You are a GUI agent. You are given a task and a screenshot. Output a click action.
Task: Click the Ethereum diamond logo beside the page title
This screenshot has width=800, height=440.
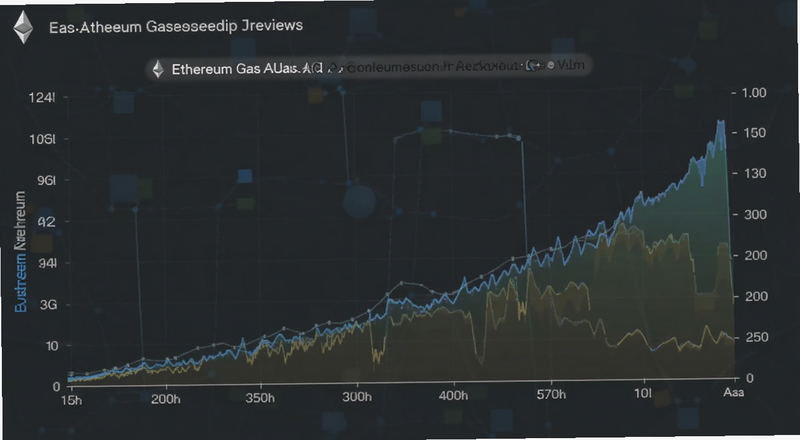click(23, 28)
